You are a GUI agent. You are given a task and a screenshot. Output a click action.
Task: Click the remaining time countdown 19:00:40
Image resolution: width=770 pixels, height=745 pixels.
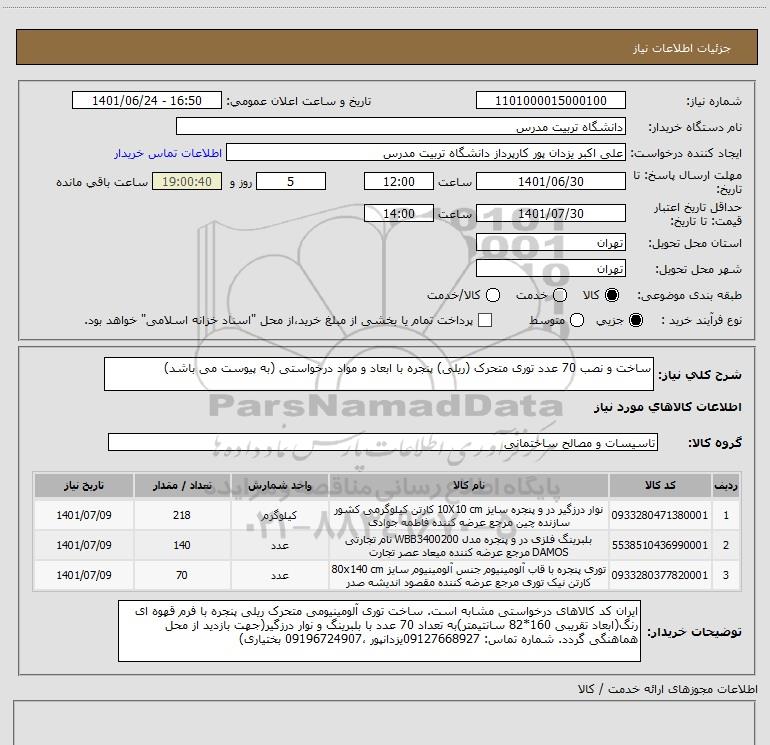(187, 182)
